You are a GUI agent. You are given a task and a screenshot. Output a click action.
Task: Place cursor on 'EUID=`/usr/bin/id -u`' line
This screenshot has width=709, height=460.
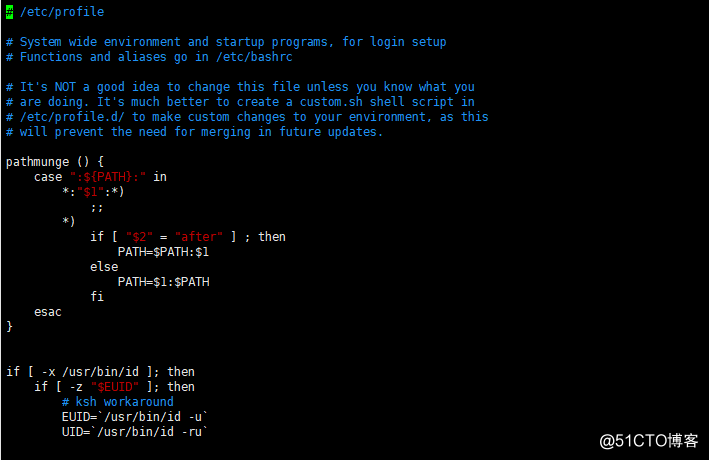click(x=135, y=417)
